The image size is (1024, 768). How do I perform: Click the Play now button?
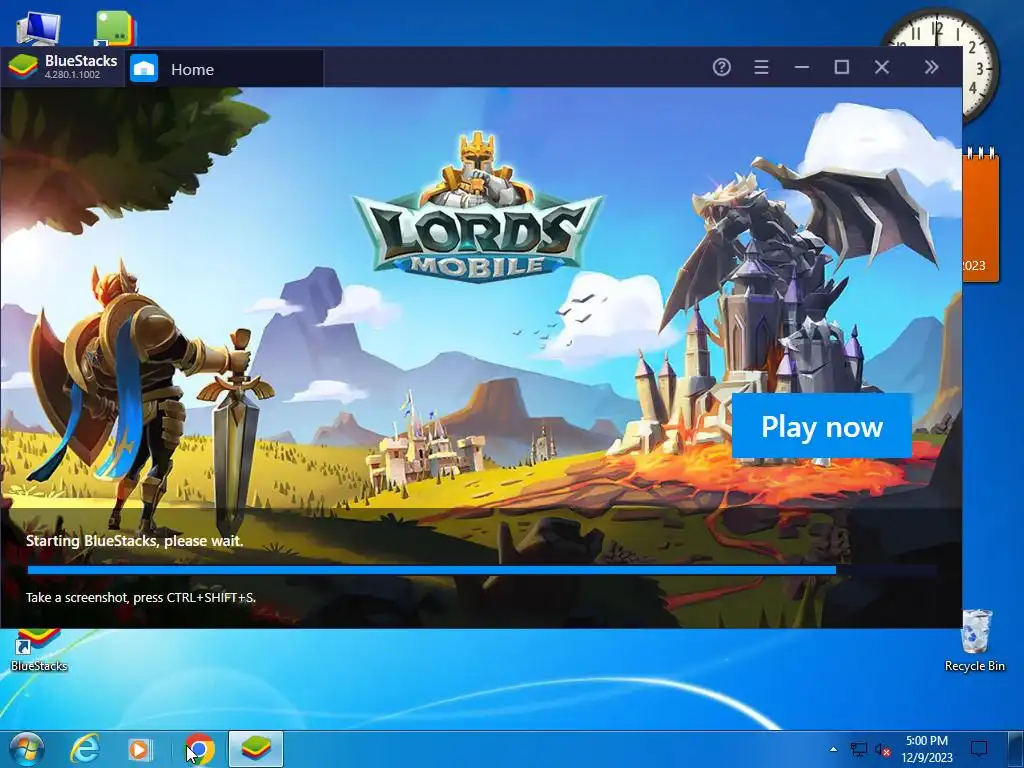tap(822, 426)
